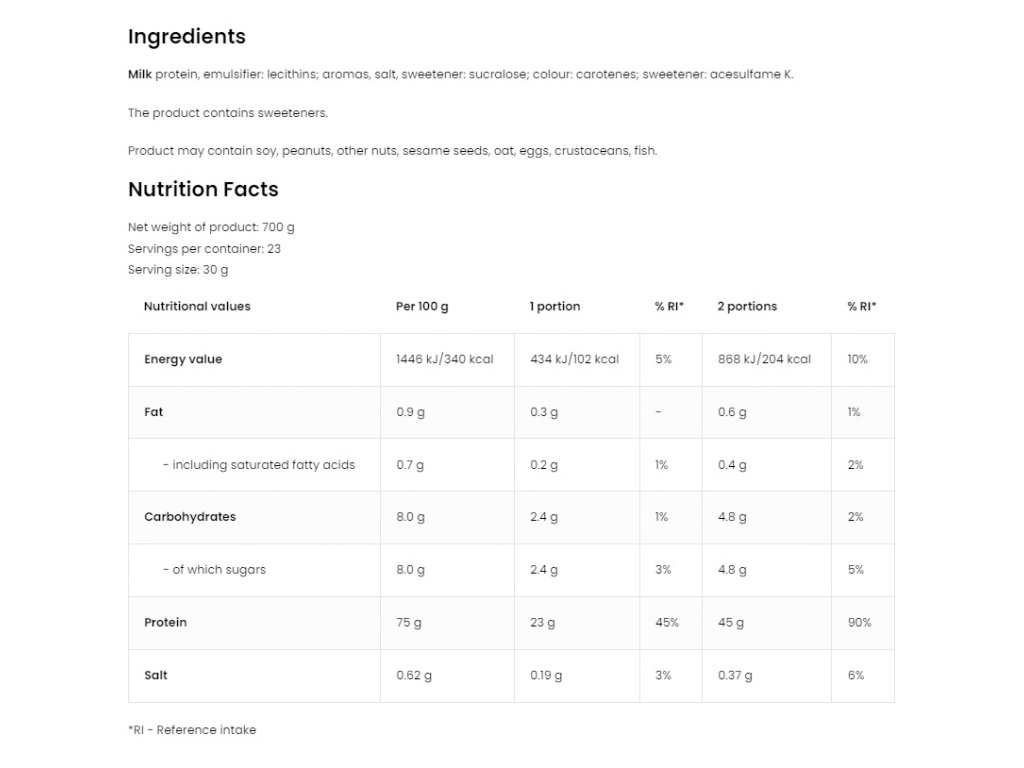Click the Ingredients heading
Screen dimensions: 1024x768
point(186,37)
